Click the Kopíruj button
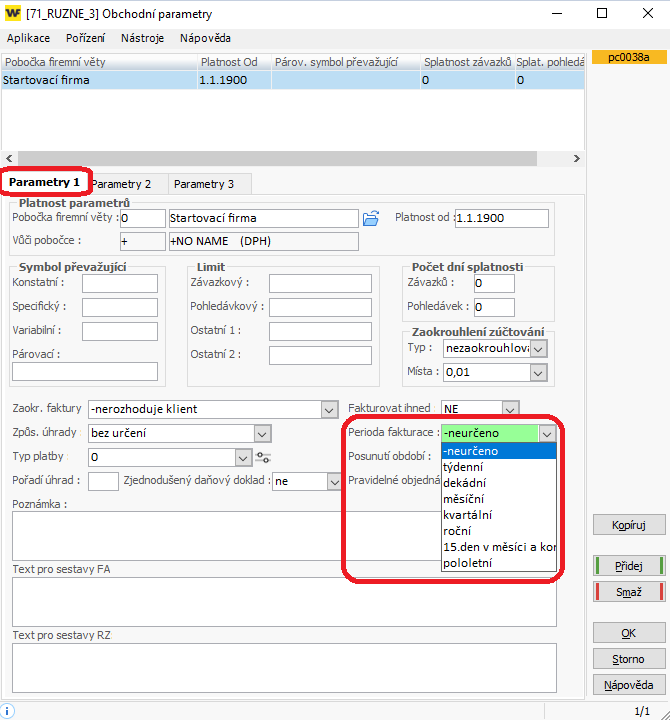 (x=629, y=525)
